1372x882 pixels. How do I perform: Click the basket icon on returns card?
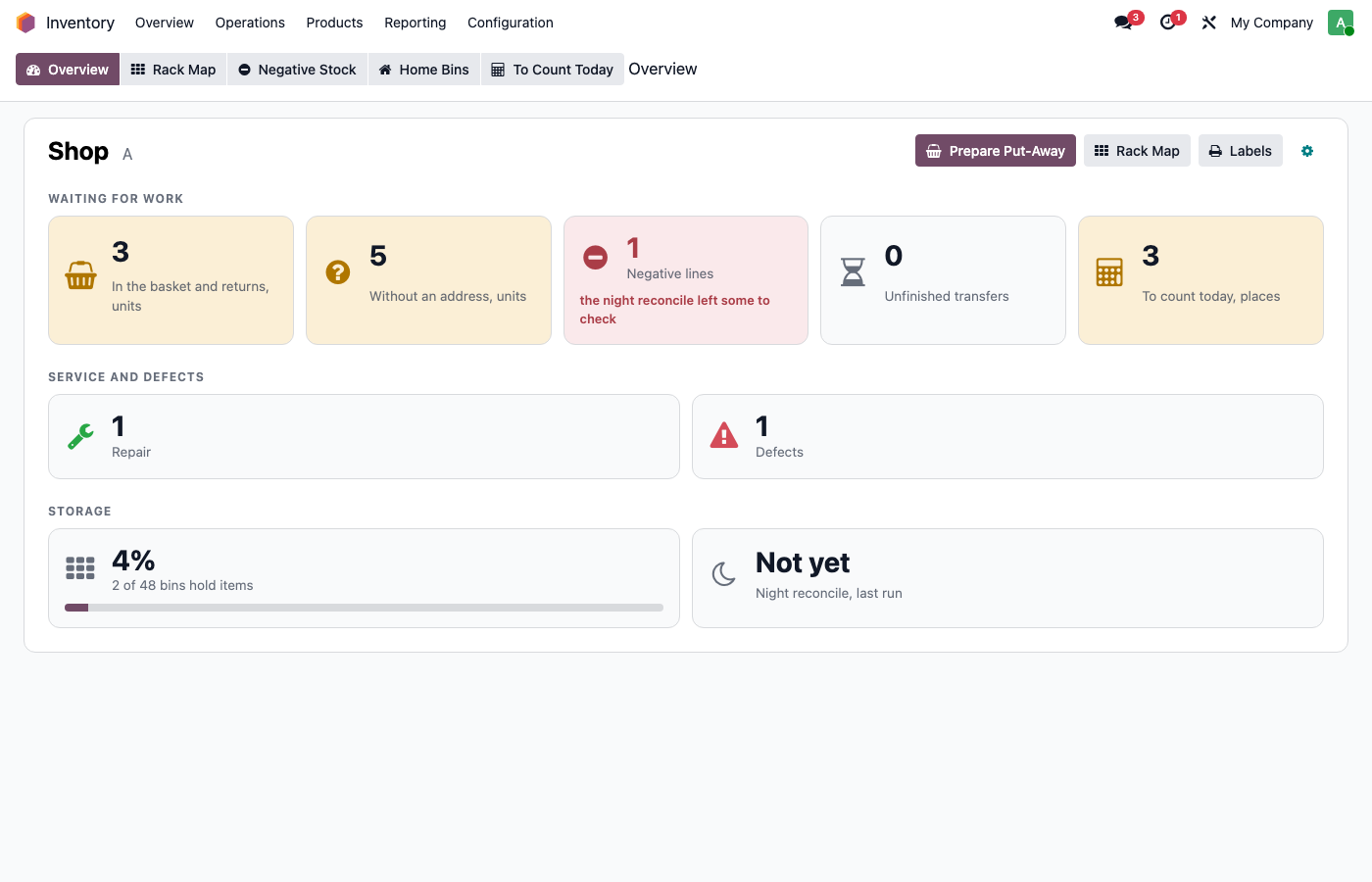pos(80,275)
